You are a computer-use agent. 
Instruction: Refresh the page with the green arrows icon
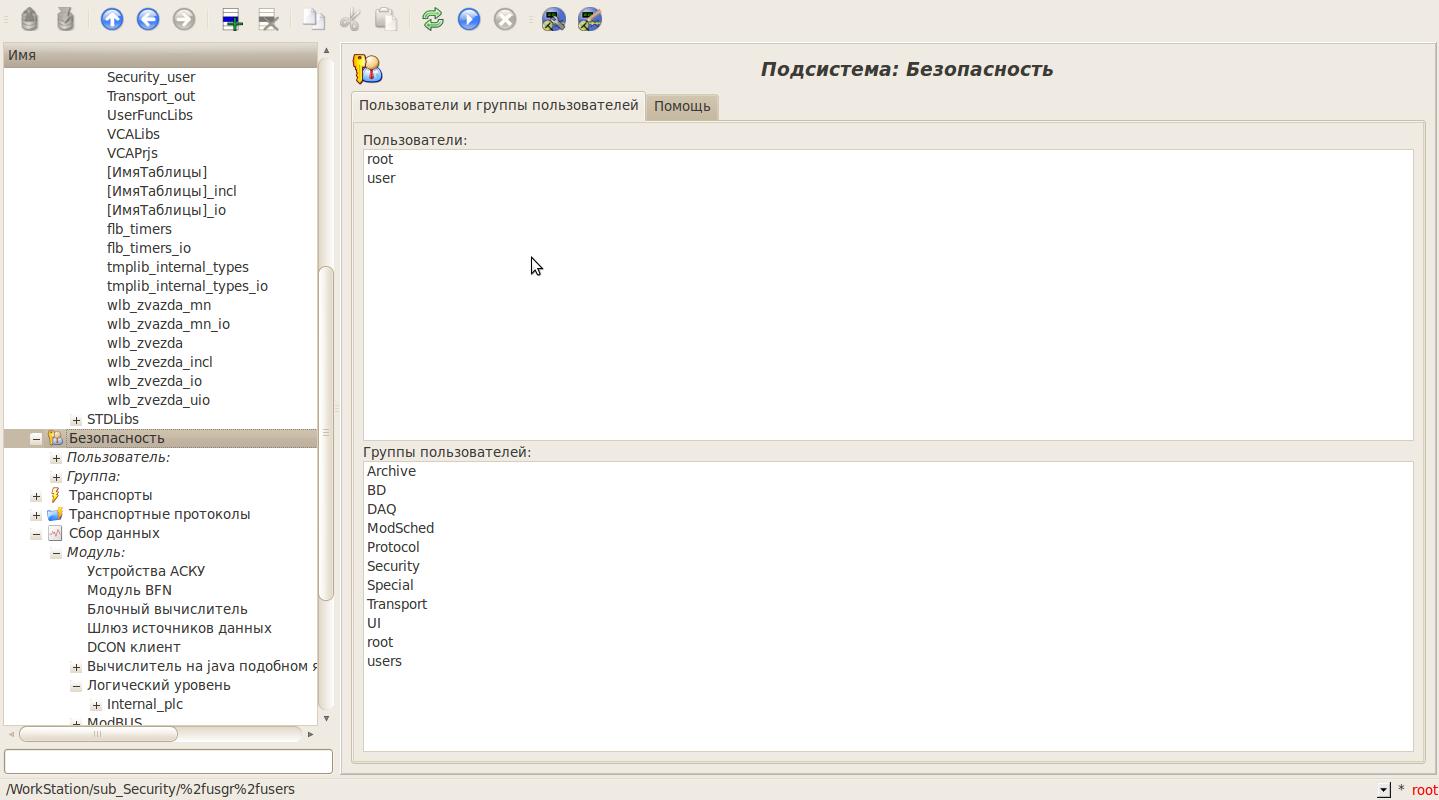[x=433, y=19]
